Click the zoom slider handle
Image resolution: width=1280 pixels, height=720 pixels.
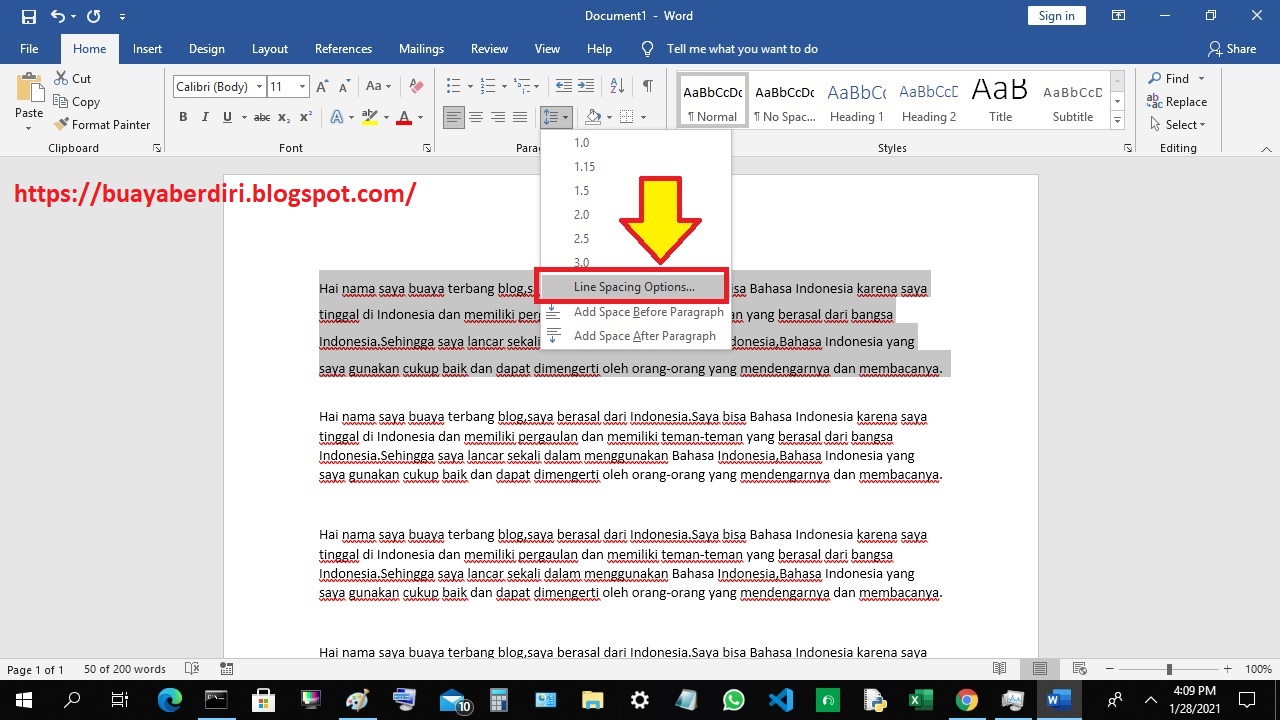[1169, 669]
